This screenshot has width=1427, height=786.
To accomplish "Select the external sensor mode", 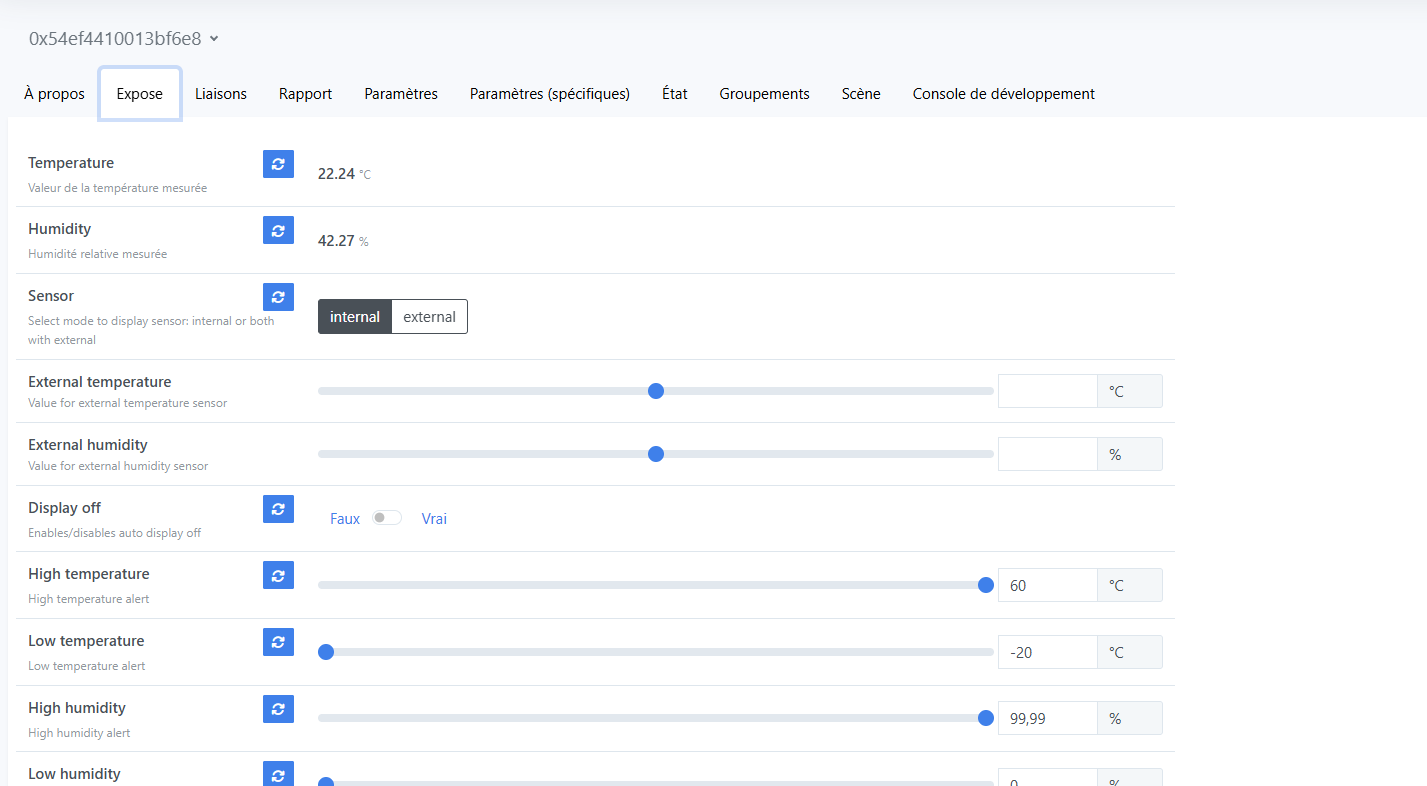I will pyautogui.click(x=429, y=317).
